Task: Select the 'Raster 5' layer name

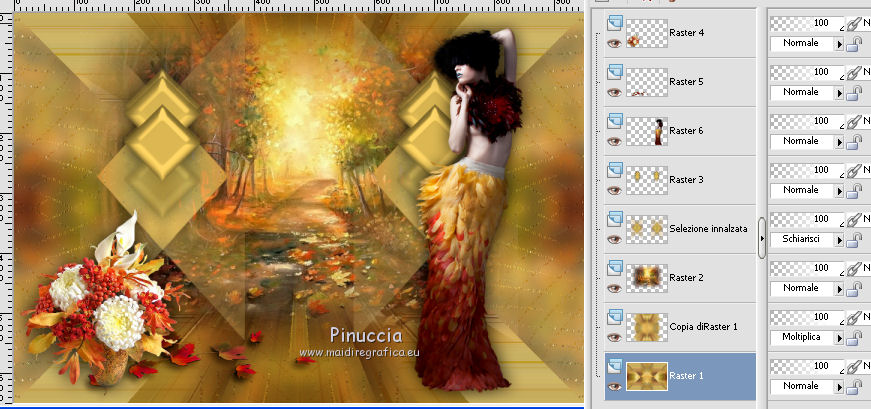Action: [x=687, y=82]
